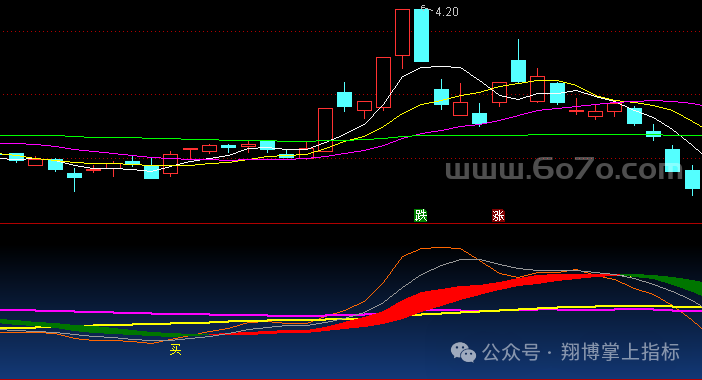The height and width of the screenshot is (380, 702).
Task: Select the tall red hollow candle beside the peak
Action: point(402,33)
